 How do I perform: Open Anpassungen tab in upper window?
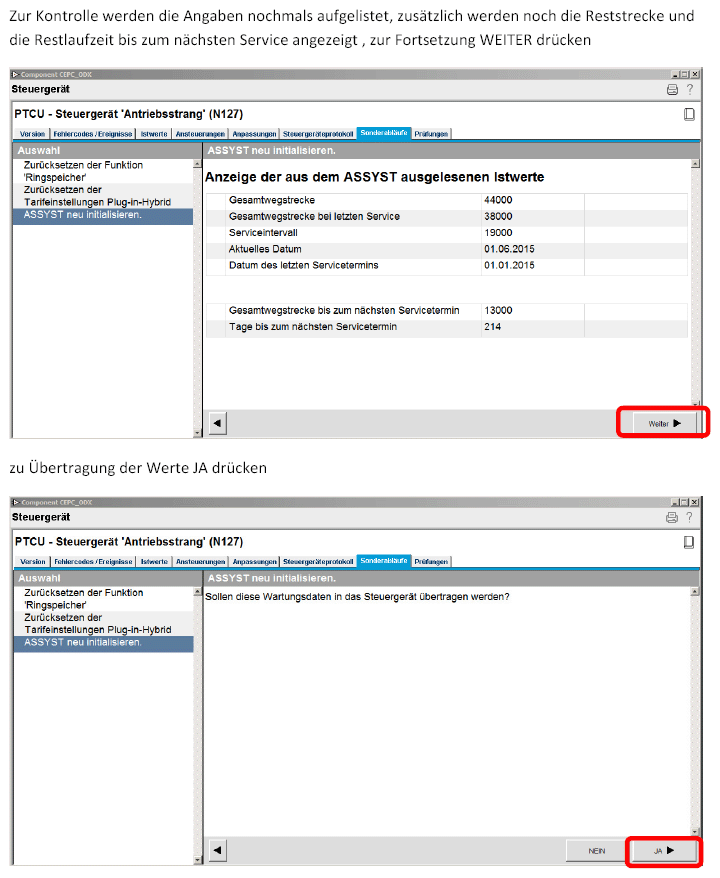254,134
